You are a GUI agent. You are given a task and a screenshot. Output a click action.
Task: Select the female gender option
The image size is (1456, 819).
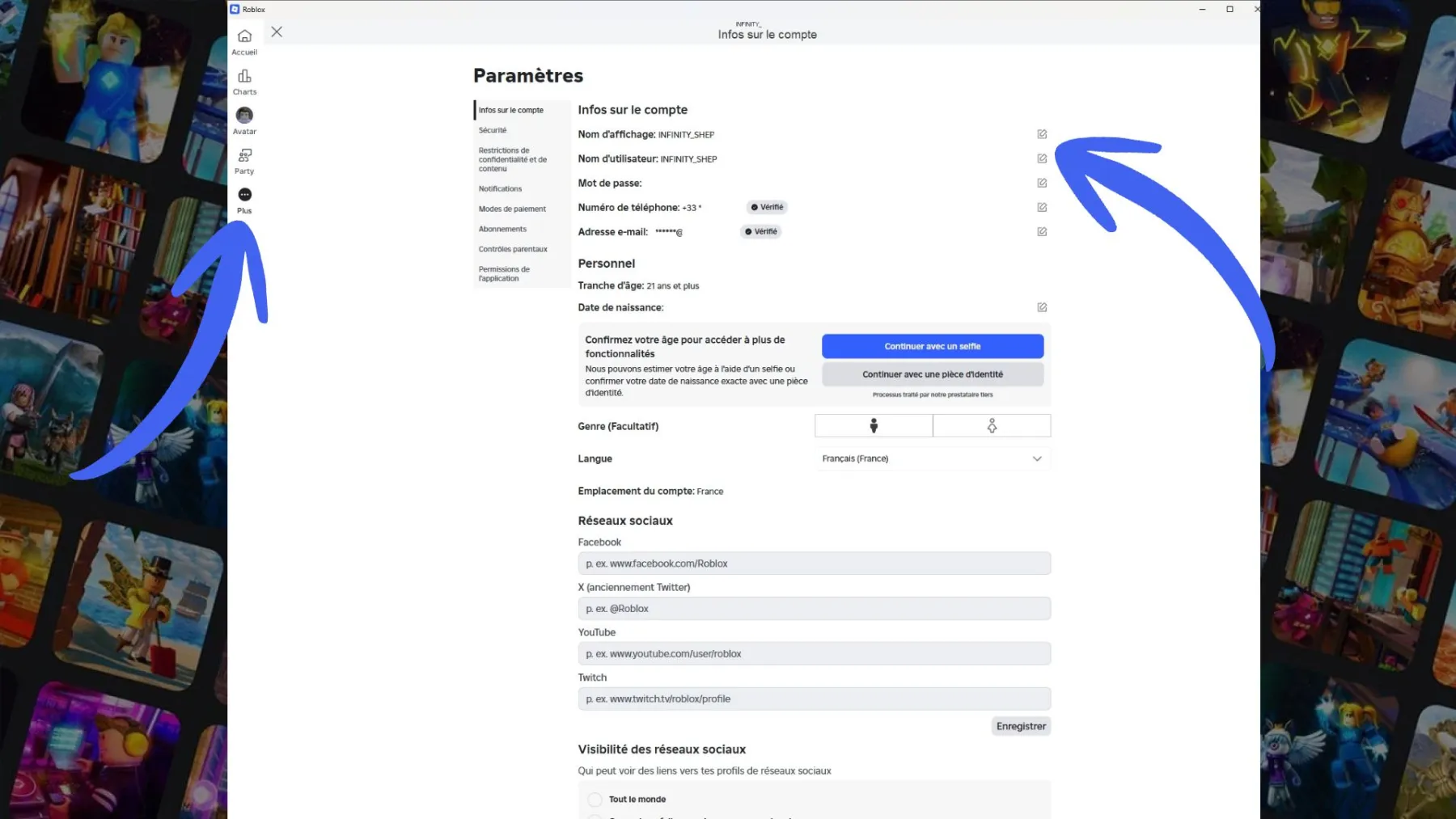tap(992, 426)
